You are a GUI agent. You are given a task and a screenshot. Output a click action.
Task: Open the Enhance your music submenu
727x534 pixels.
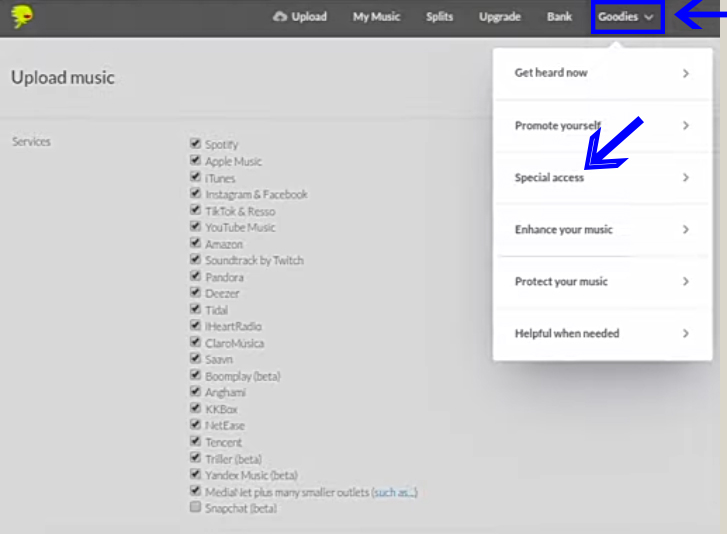[x=602, y=229]
